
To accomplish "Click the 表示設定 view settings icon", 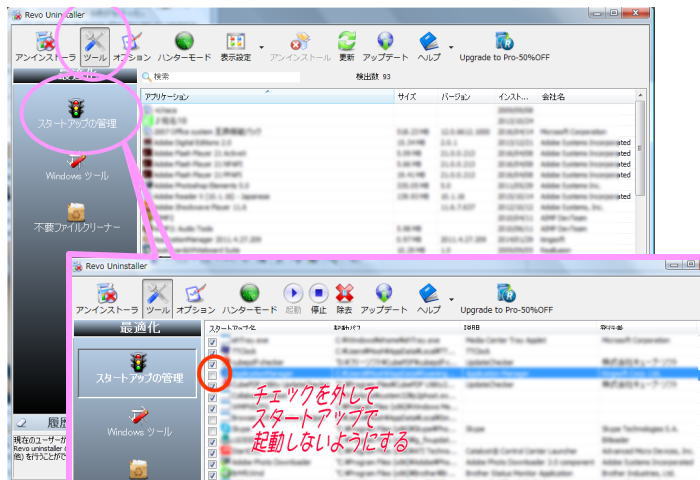I will [x=236, y=47].
